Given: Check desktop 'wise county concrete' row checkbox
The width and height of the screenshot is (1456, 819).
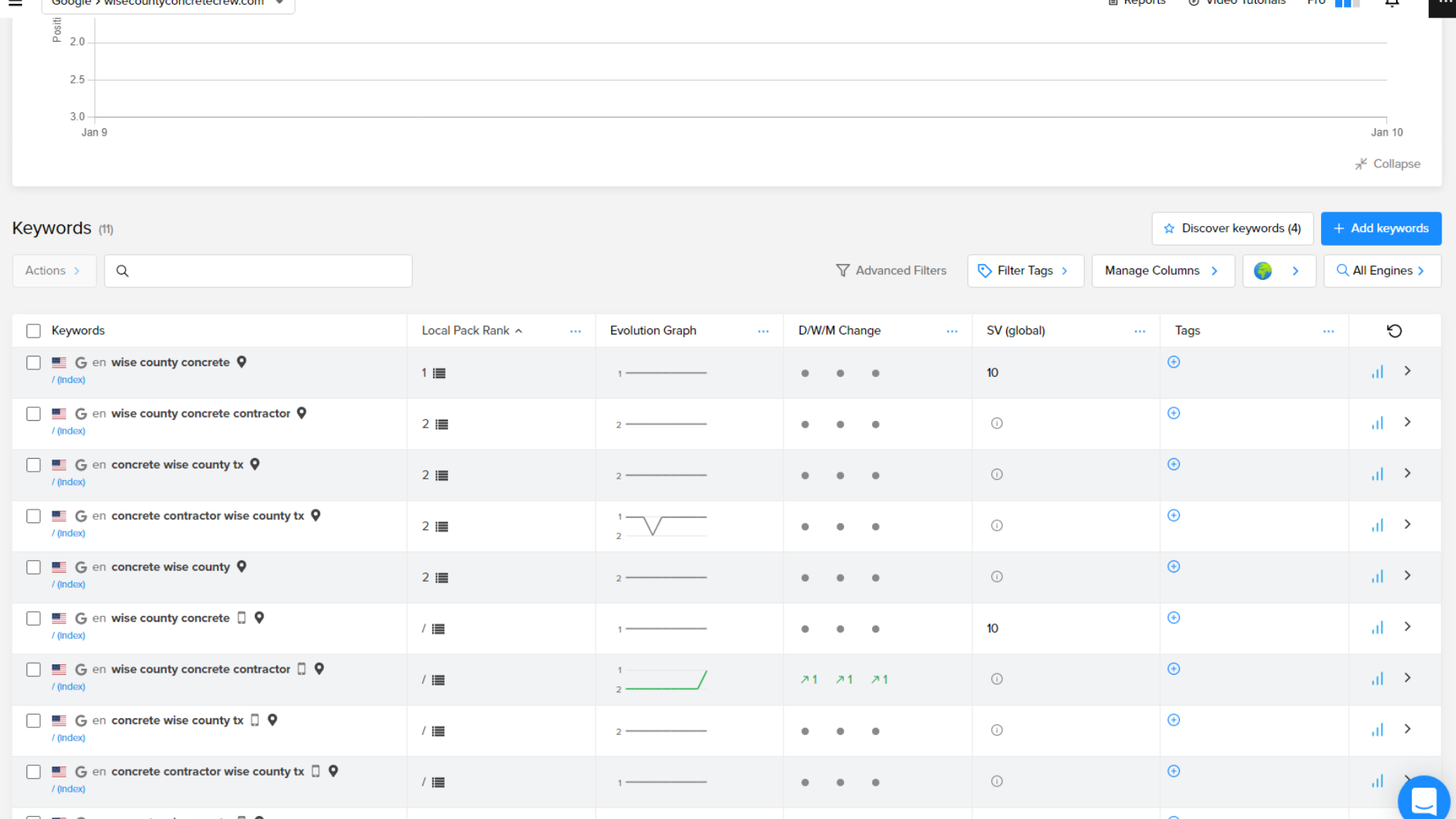Looking at the screenshot, I should 33,362.
